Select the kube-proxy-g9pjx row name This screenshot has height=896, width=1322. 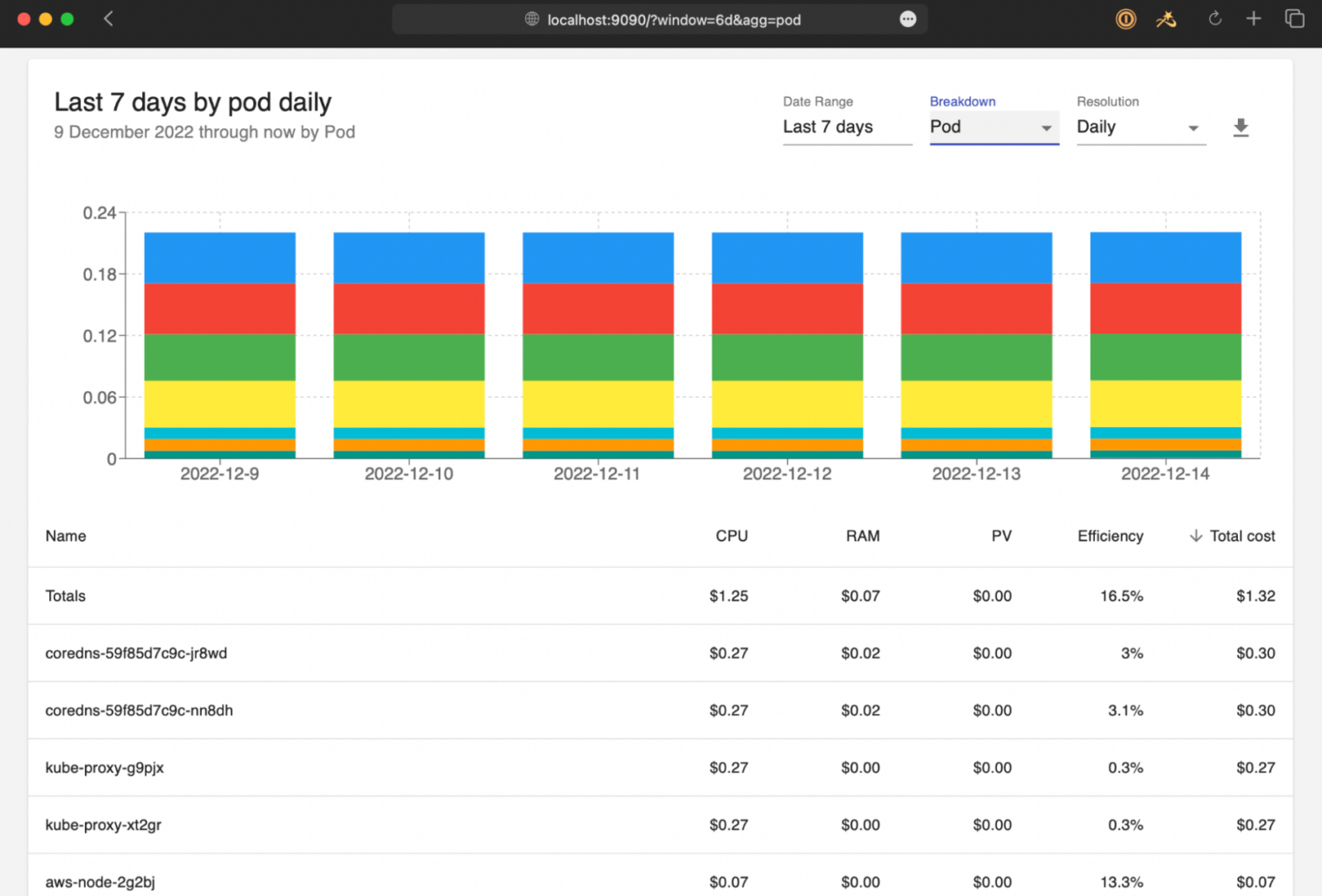pyautogui.click(x=104, y=767)
